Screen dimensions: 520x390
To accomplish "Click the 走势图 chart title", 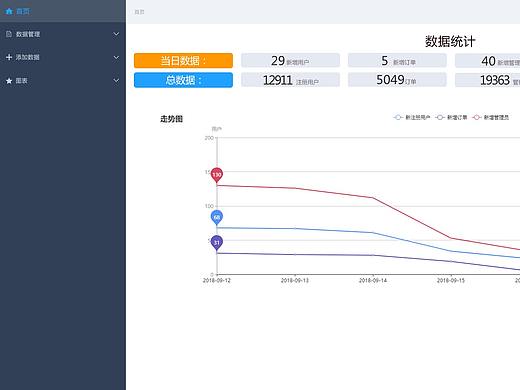I will (171, 119).
